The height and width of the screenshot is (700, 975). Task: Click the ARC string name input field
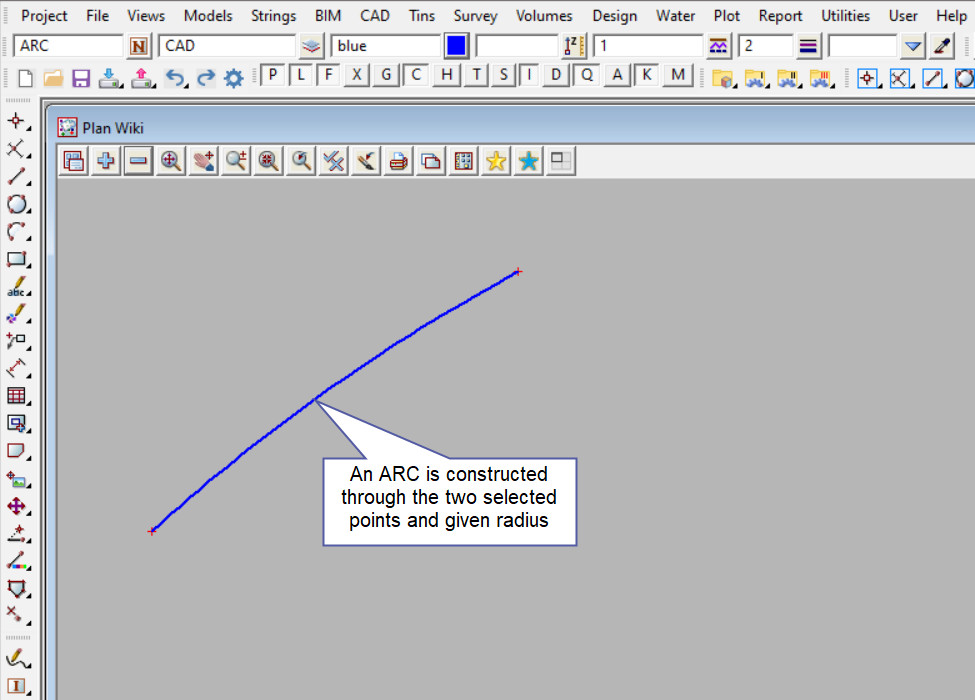68,46
